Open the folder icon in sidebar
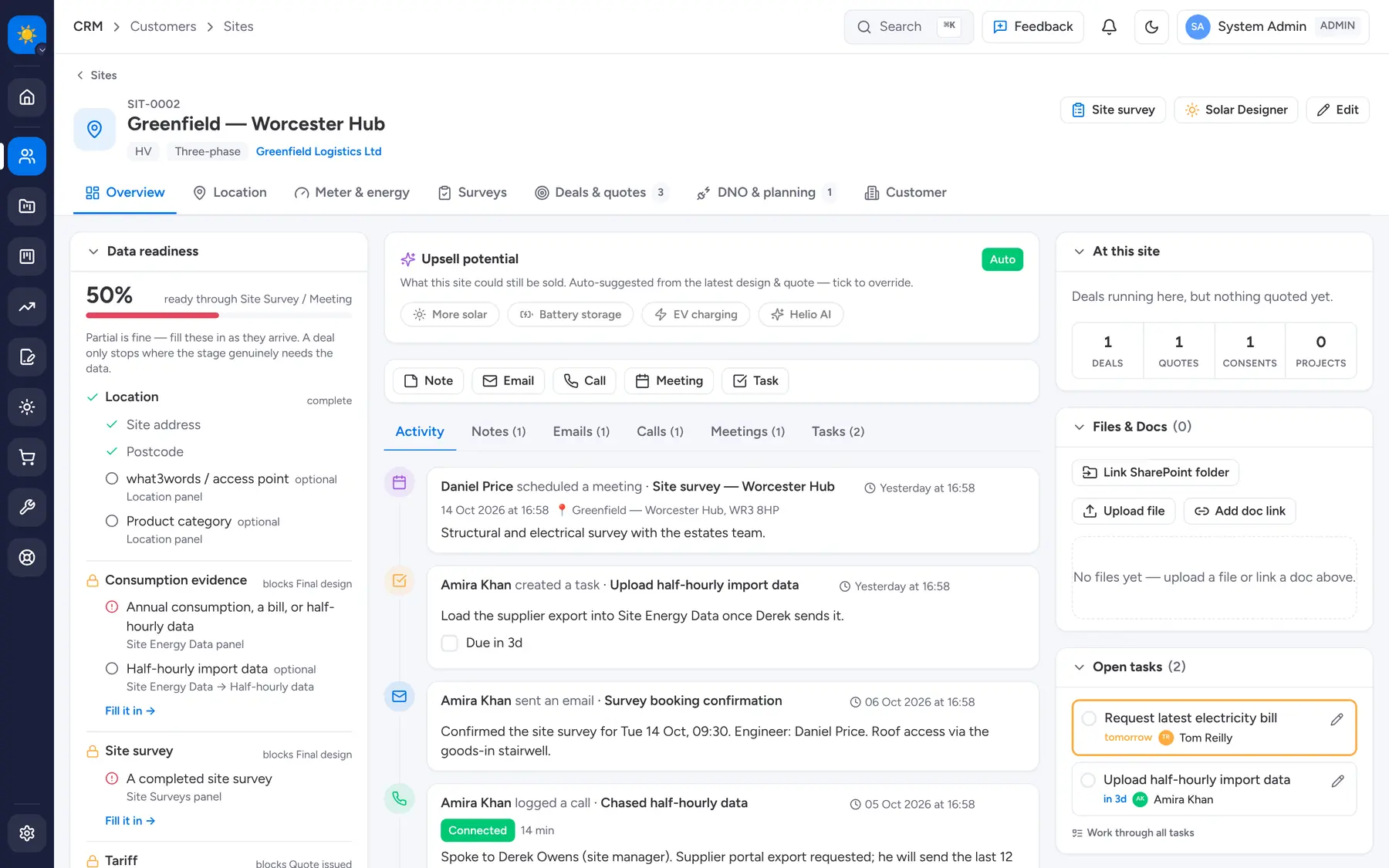The height and width of the screenshot is (868, 1389). [x=27, y=206]
